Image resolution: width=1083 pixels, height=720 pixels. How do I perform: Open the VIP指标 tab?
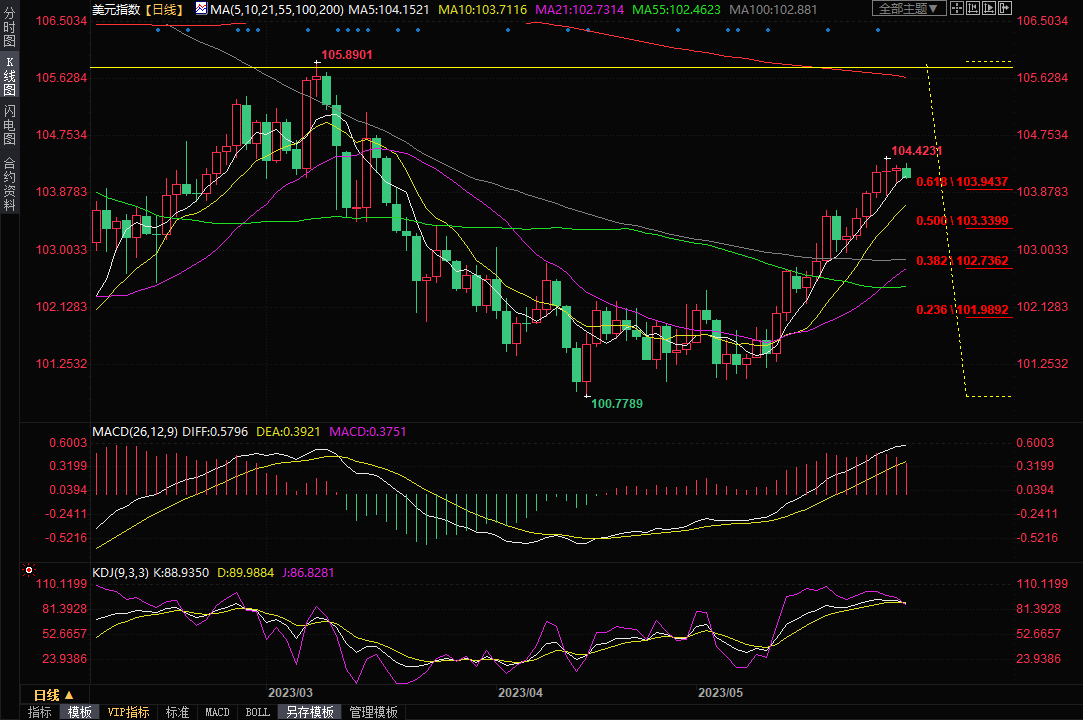[129, 712]
